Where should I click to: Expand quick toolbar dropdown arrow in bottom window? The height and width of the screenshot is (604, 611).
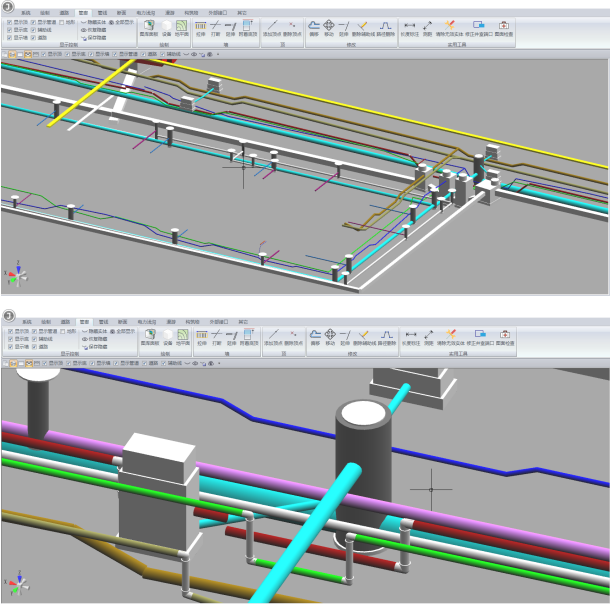pos(219,363)
